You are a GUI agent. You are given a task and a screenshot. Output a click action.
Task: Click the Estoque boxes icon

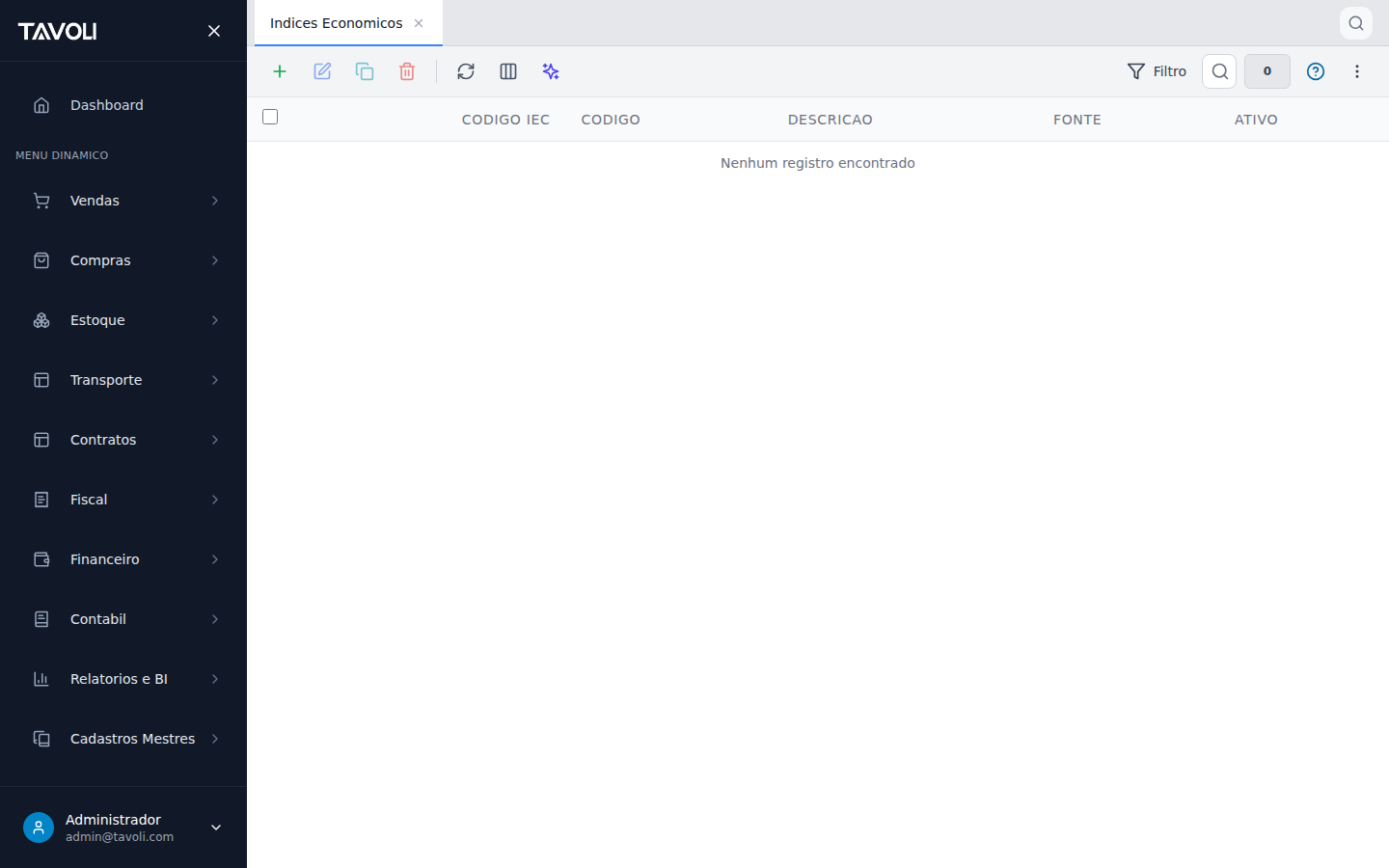(x=41, y=320)
